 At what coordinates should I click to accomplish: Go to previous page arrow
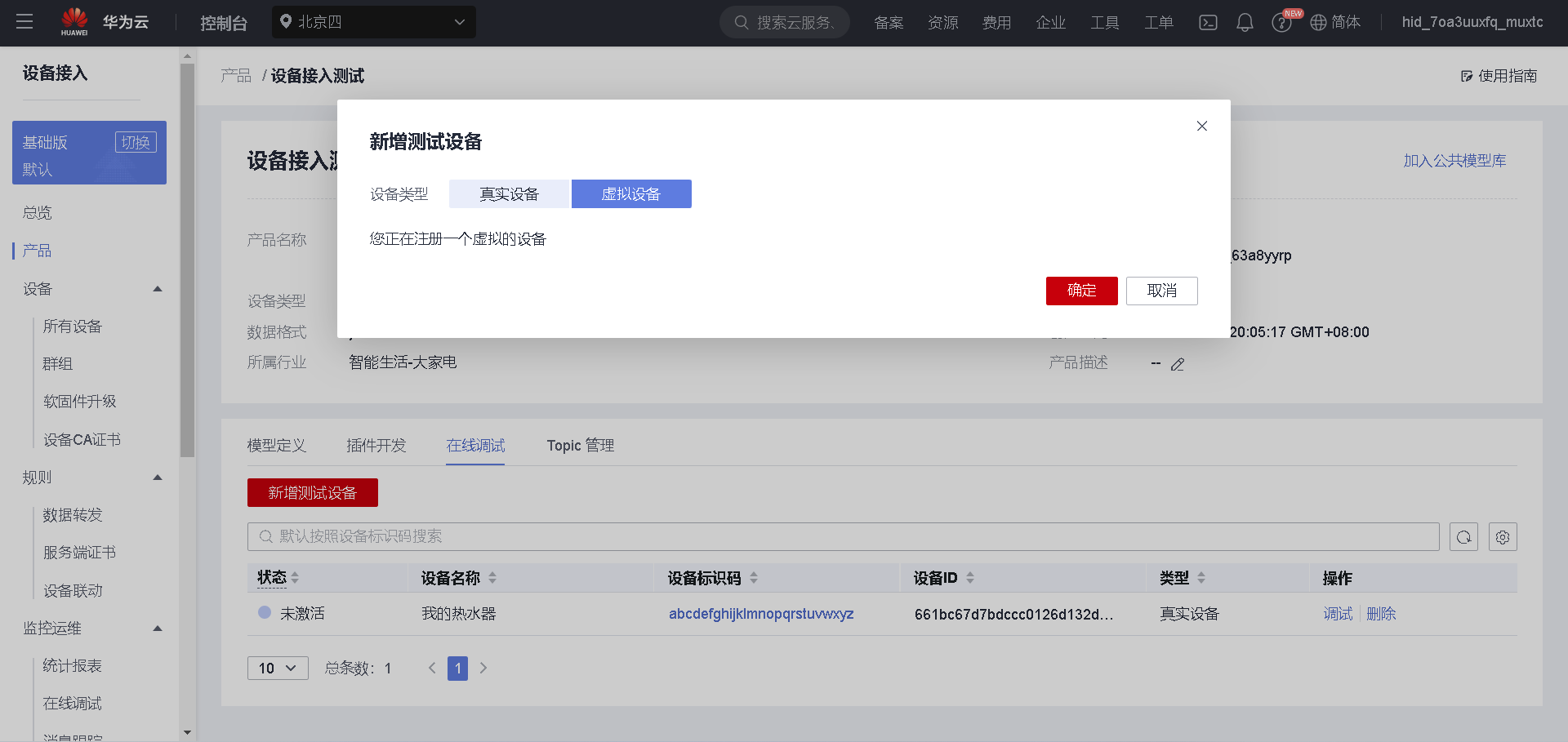[x=432, y=668]
